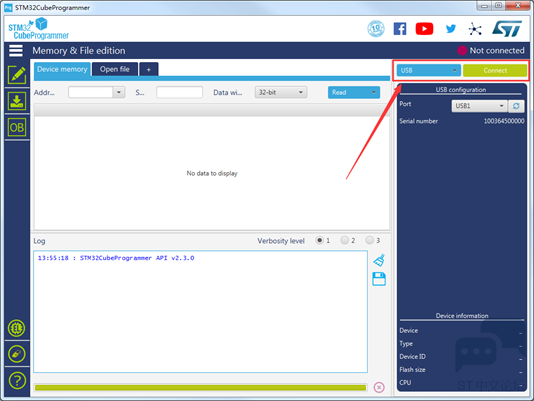534x401 pixels.
Task: Click the ST logo
Action: pyautogui.click(x=507, y=29)
